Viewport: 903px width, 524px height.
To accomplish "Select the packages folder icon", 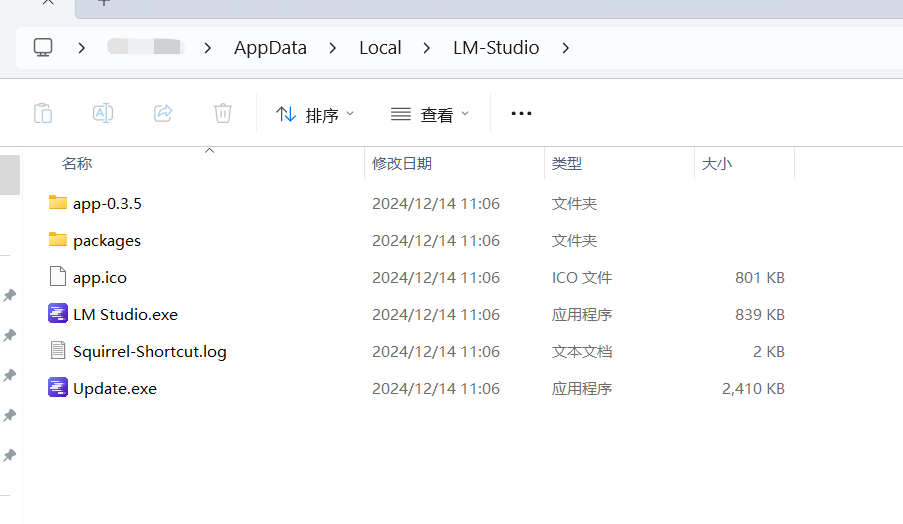I will click(x=58, y=240).
